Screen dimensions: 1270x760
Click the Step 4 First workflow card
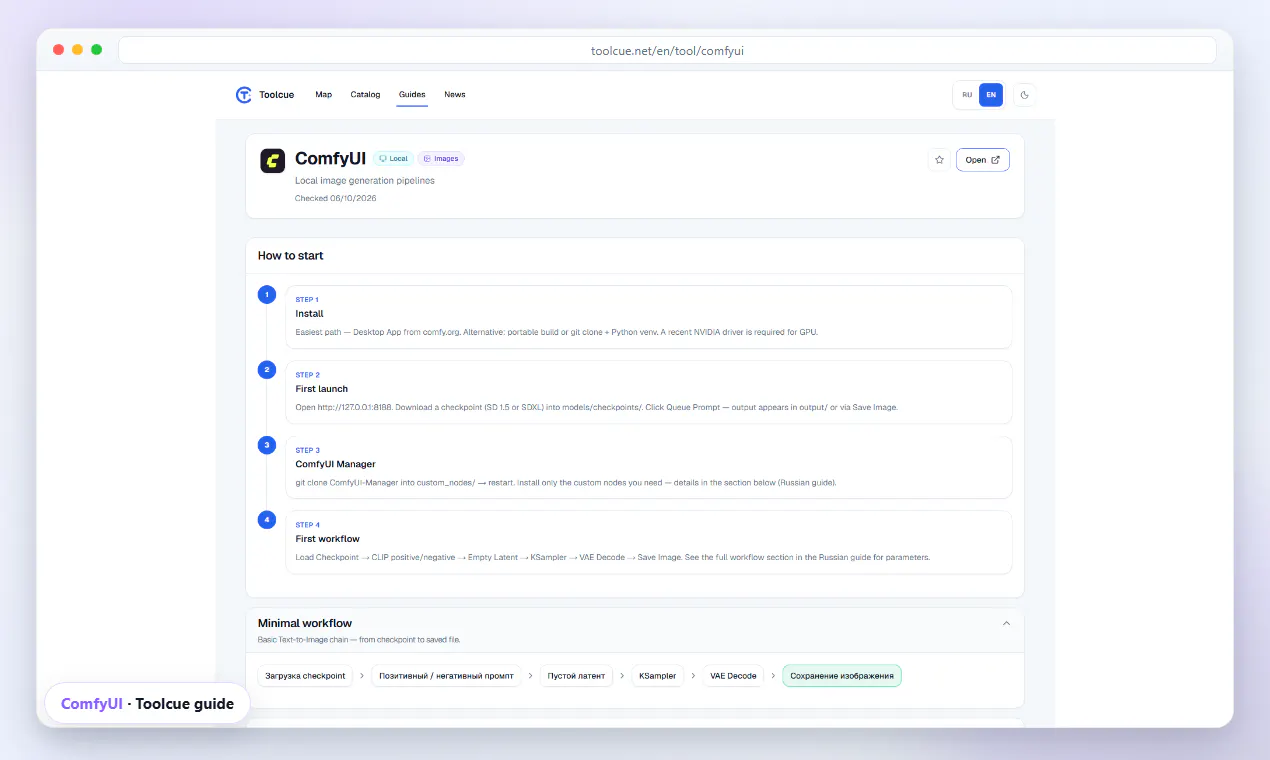click(649, 542)
